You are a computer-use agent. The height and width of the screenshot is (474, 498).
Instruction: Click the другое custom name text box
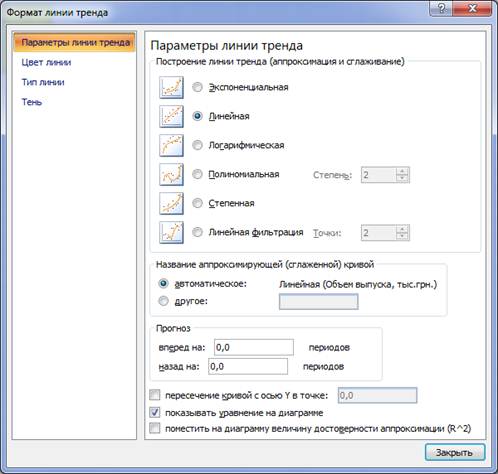[319, 302]
